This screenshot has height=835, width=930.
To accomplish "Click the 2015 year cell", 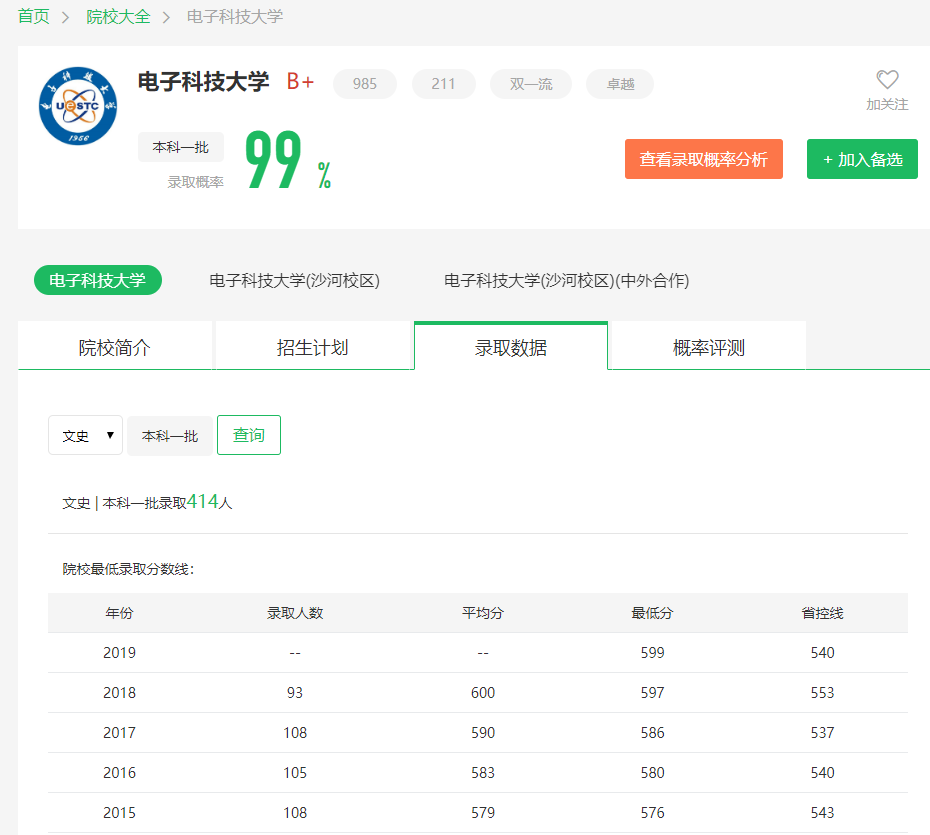I will 119,812.
